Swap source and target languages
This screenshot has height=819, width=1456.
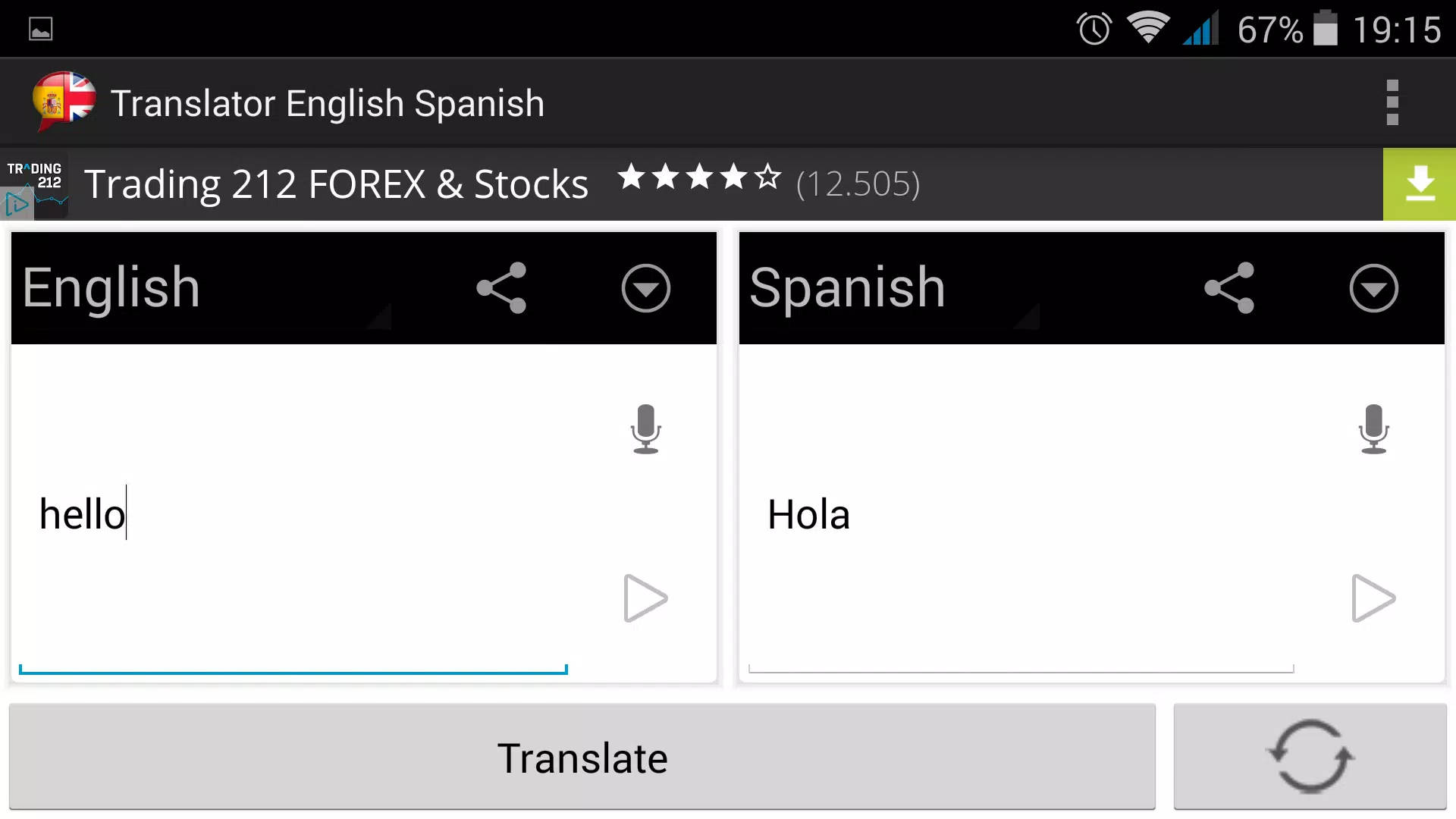click(1310, 756)
